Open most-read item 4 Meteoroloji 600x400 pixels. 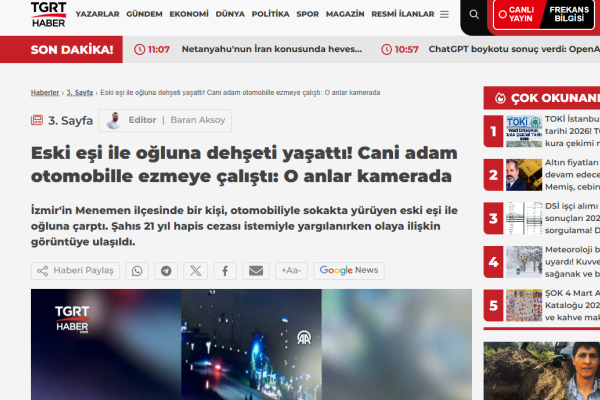click(x=572, y=262)
